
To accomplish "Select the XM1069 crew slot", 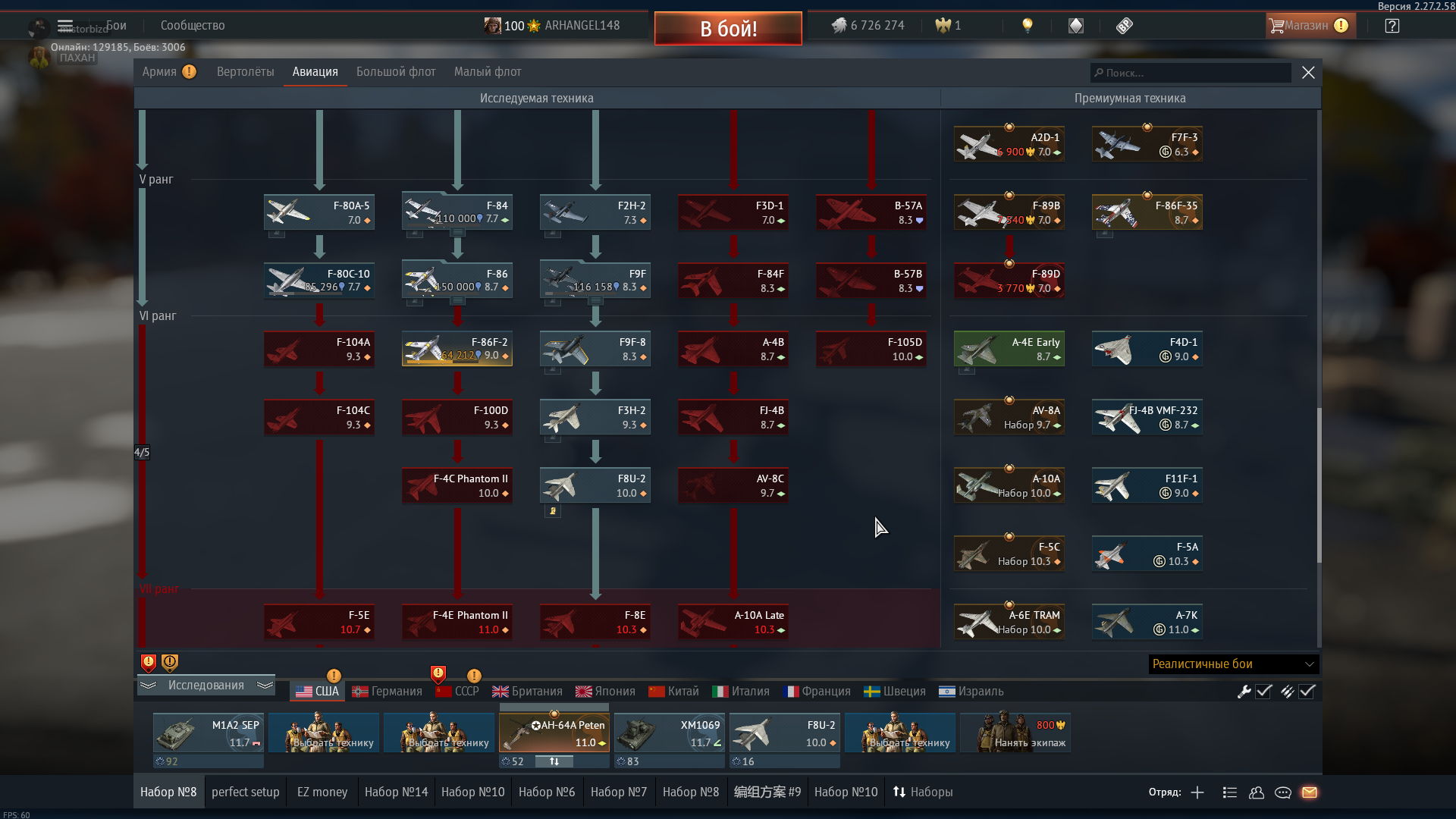I will pos(670,733).
